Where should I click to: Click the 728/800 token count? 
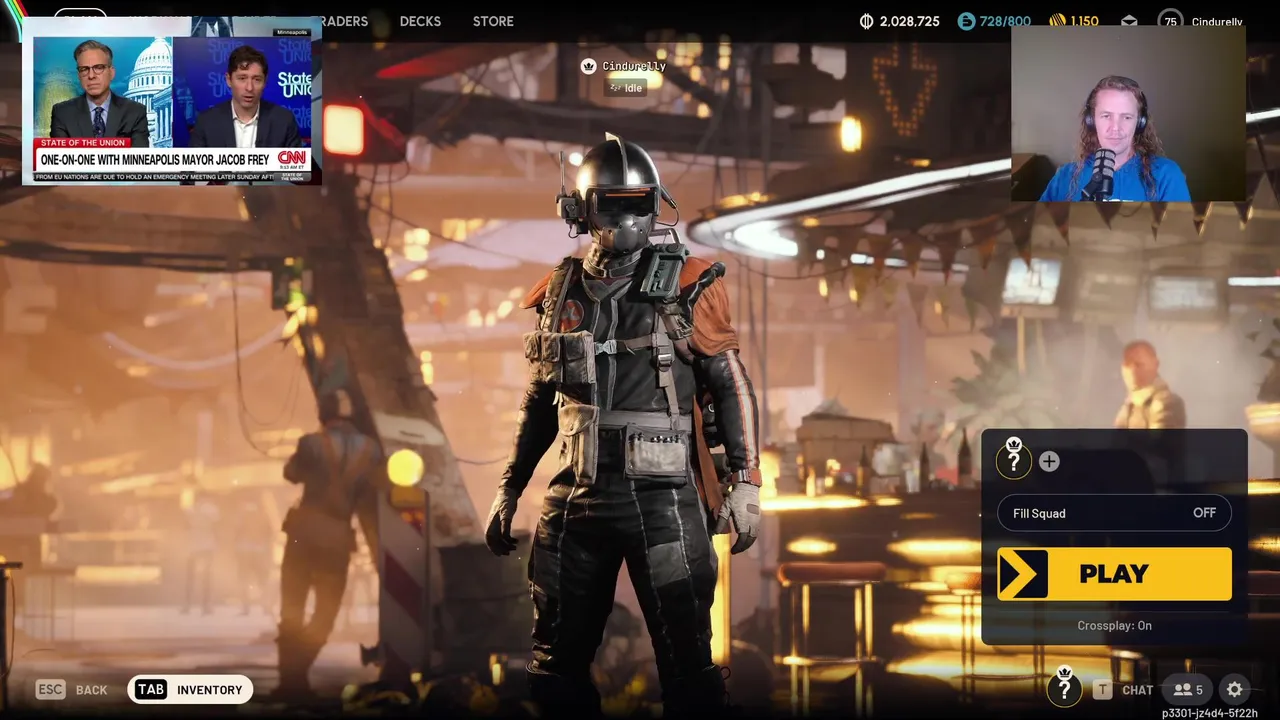tap(1005, 21)
